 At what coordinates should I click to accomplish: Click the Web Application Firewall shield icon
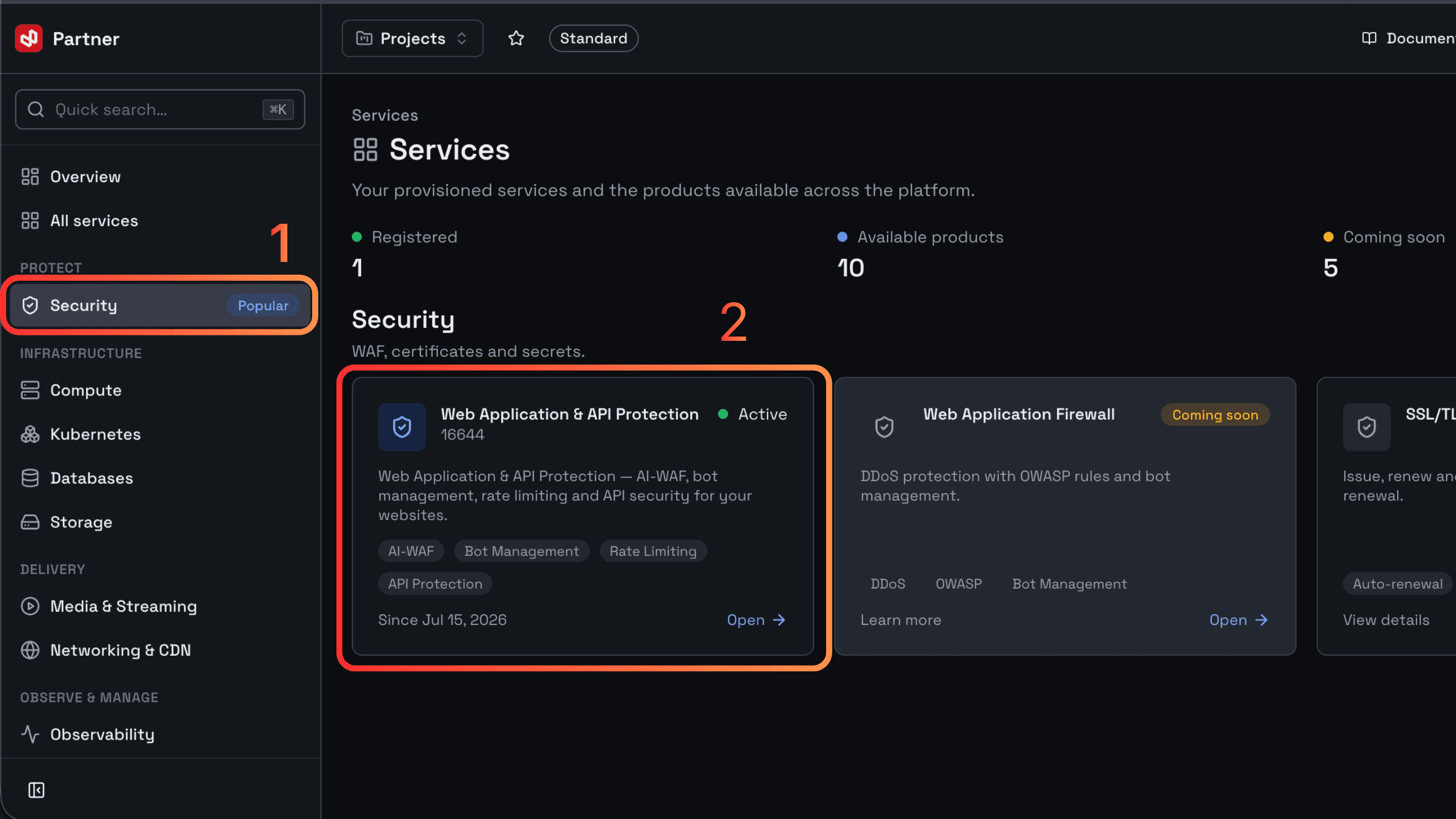[x=884, y=427]
